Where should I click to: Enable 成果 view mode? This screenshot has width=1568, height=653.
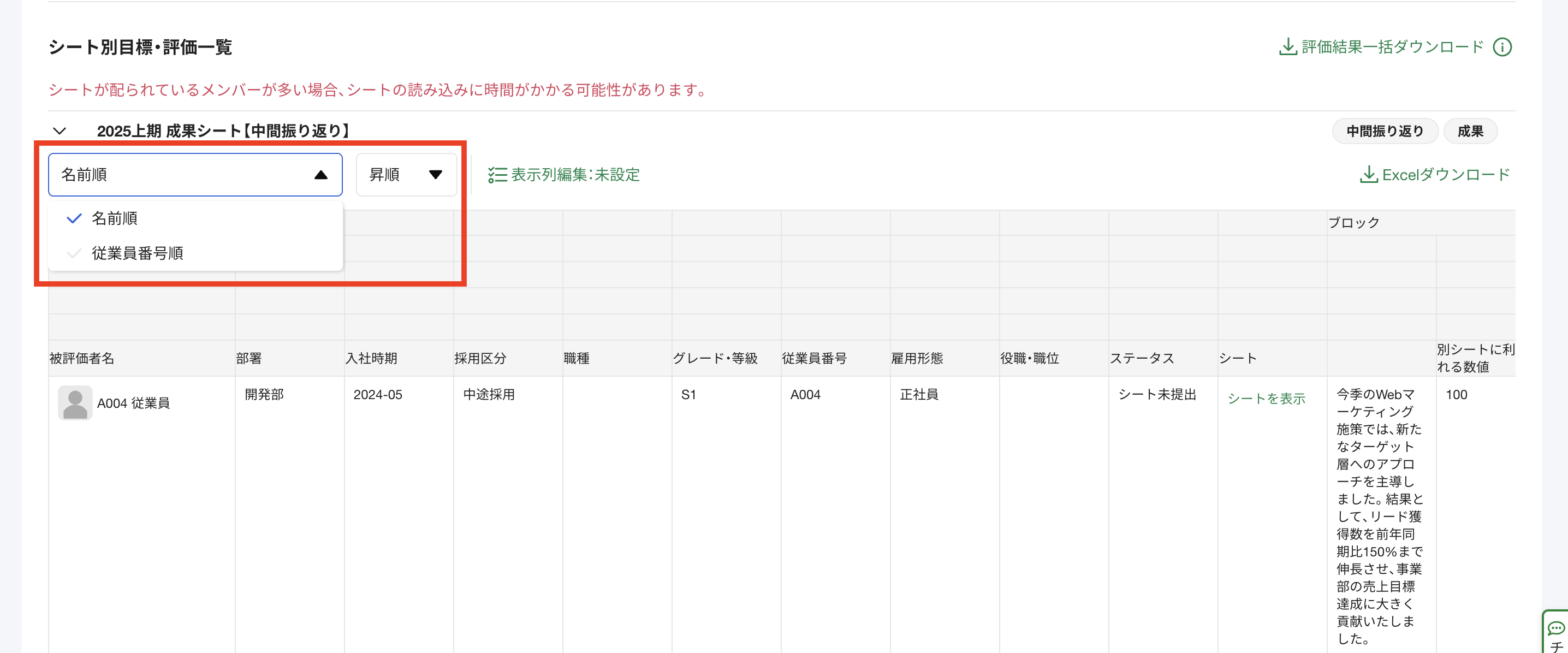(1471, 131)
